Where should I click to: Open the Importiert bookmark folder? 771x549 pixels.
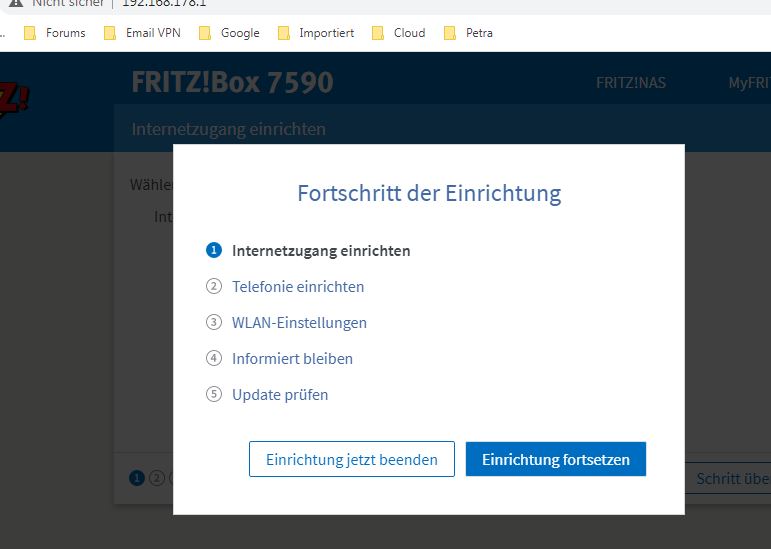[x=316, y=33]
